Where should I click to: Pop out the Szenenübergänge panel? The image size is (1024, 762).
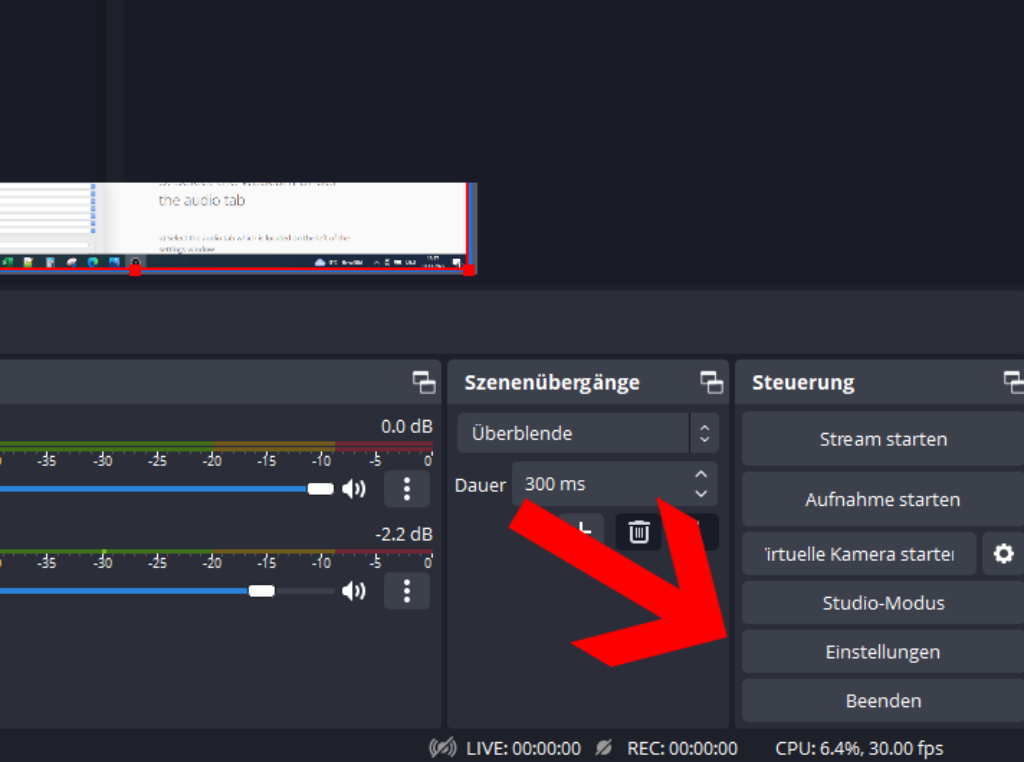pos(711,382)
